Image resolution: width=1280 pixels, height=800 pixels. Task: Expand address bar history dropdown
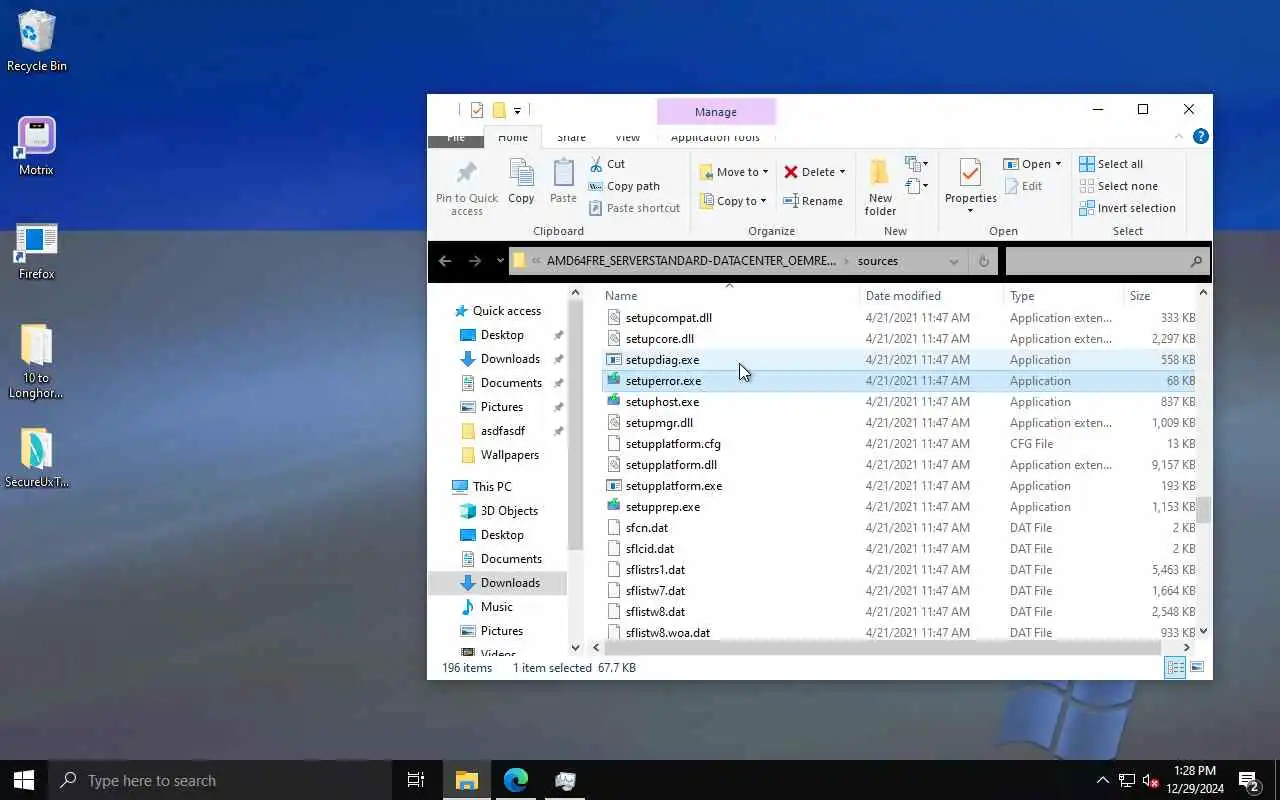coord(954,261)
